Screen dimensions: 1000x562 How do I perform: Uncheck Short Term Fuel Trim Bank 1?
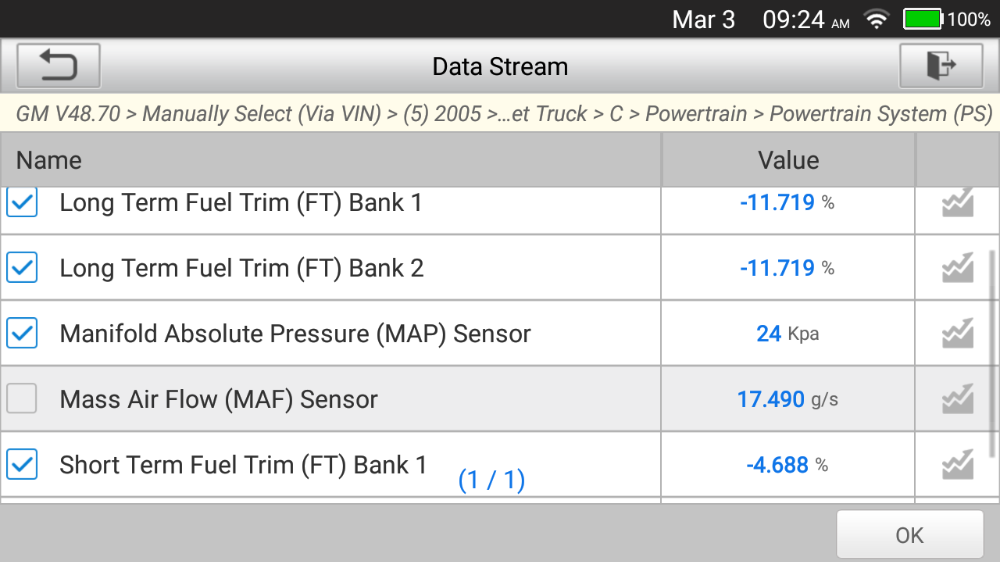(x=22, y=465)
